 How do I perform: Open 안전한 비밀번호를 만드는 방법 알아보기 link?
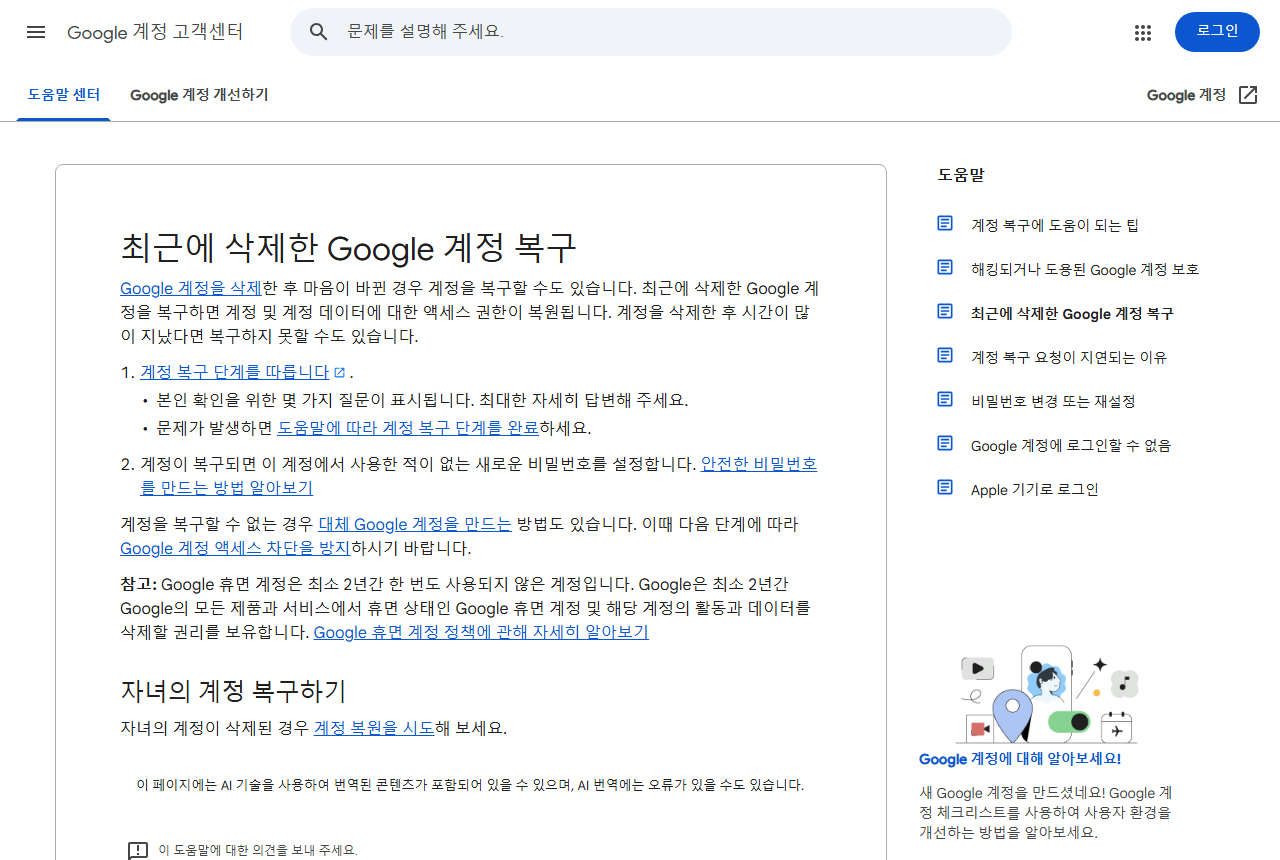point(479,476)
